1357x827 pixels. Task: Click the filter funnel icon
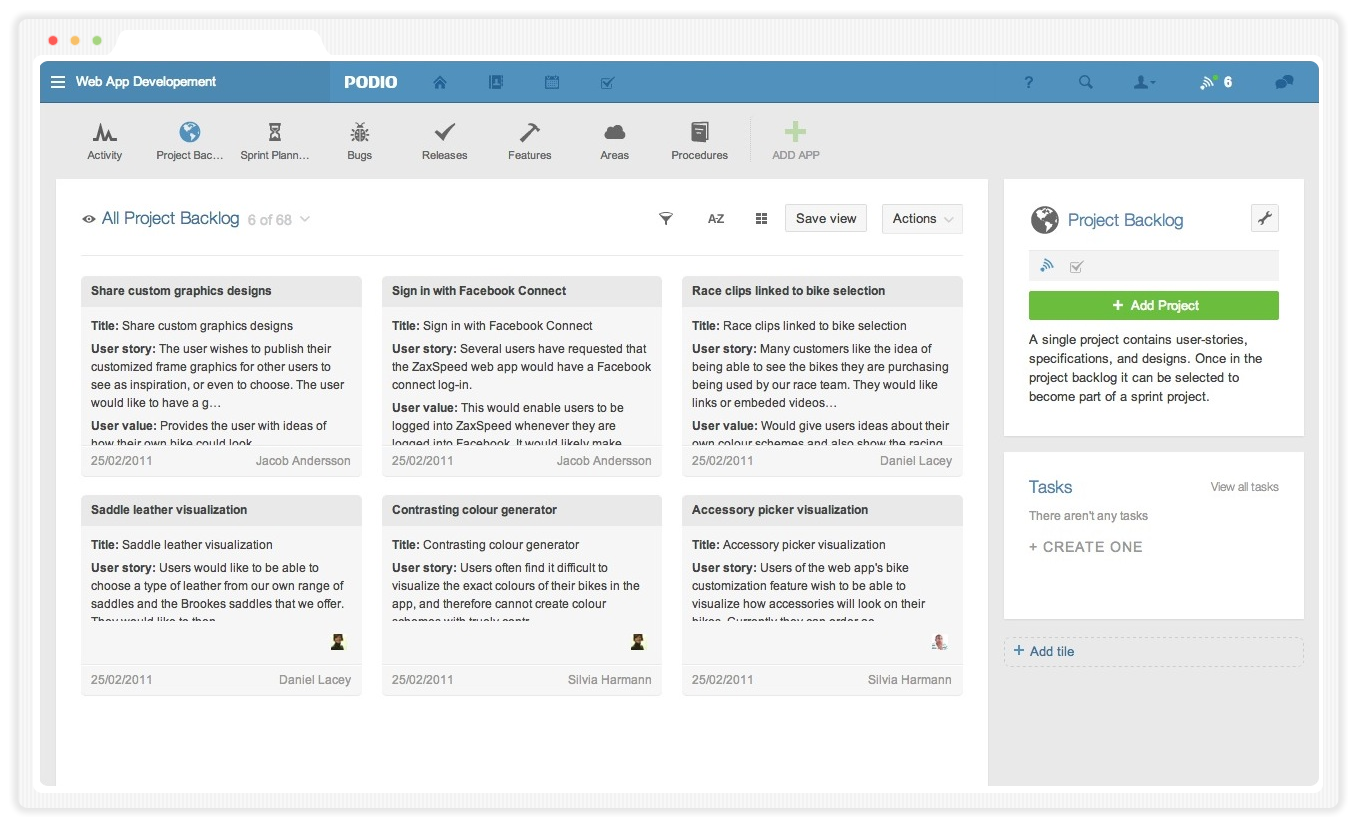click(x=665, y=219)
